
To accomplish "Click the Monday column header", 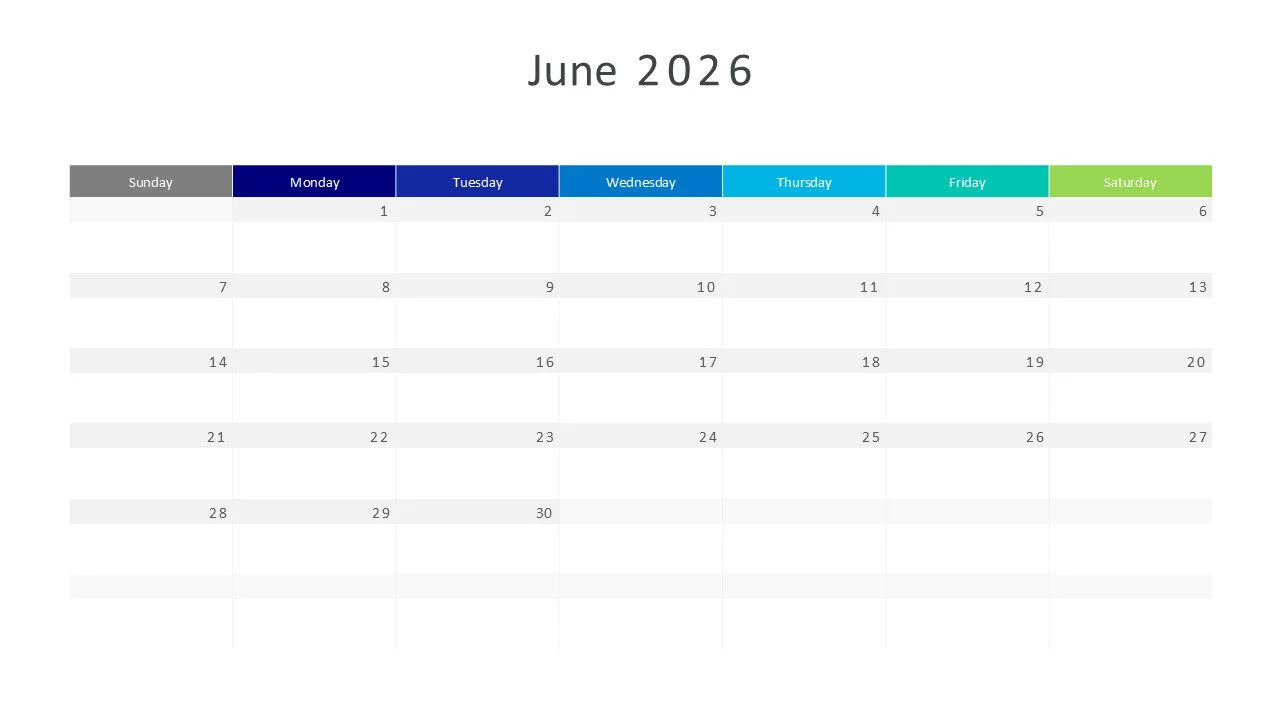I will (x=314, y=181).
